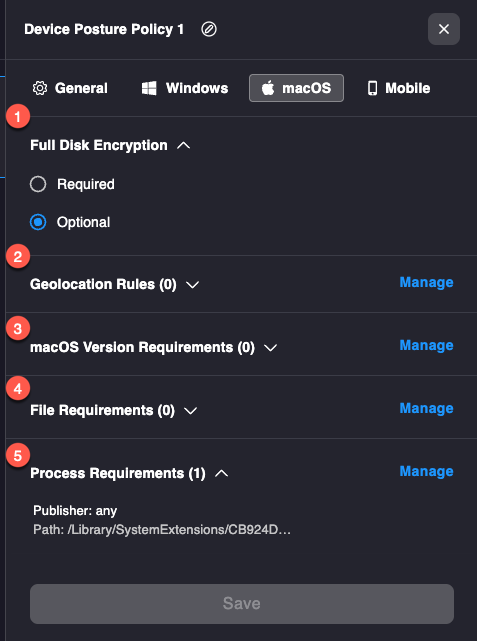Close the Device Posture Policy panel
This screenshot has width=477, height=641.
444,29
